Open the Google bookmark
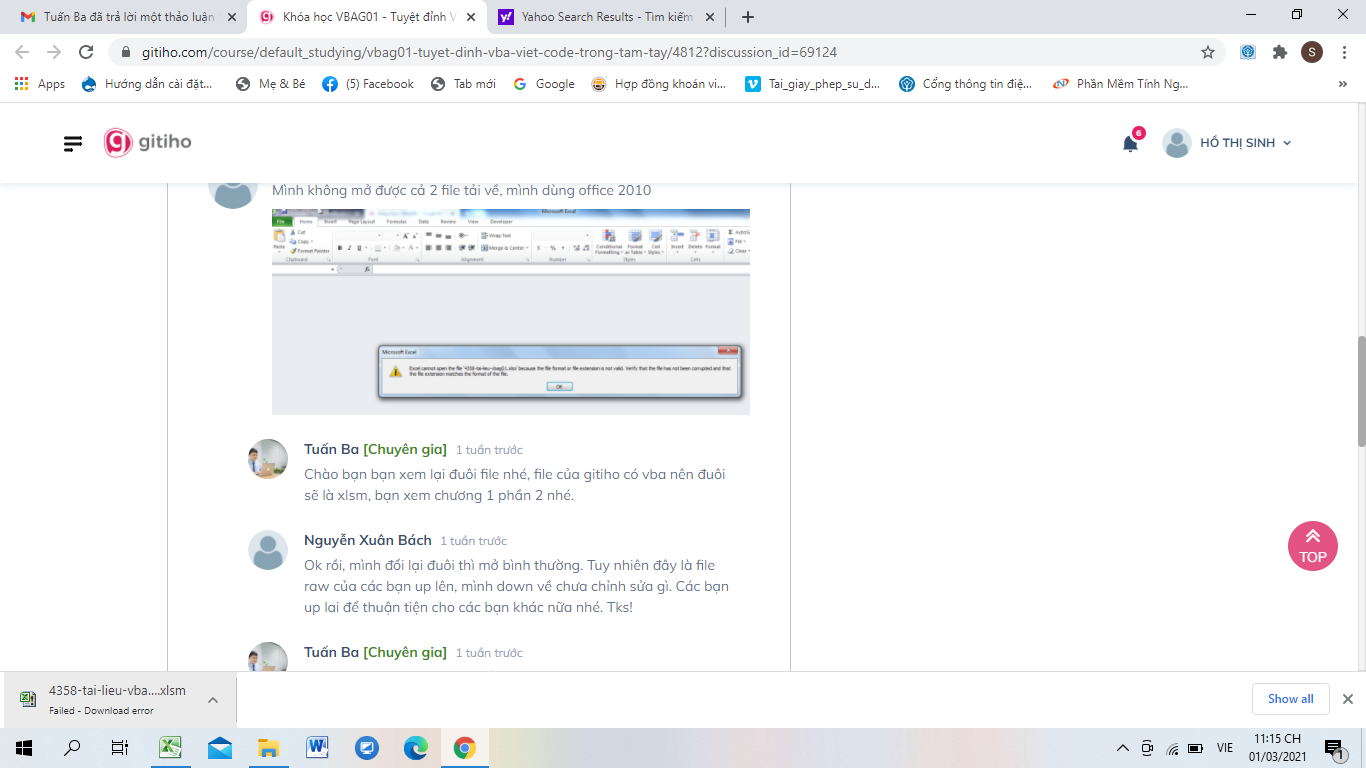The width and height of the screenshot is (1366, 768). click(x=544, y=84)
